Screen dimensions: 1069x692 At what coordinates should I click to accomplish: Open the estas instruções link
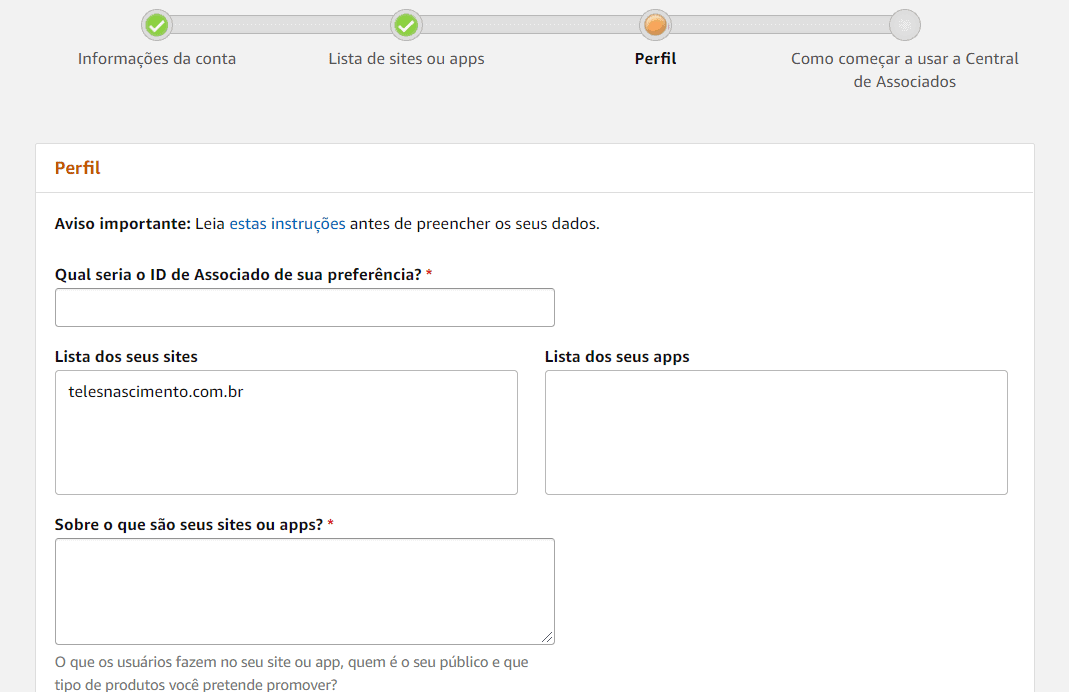pyautogui.click(x=287, y=224)
